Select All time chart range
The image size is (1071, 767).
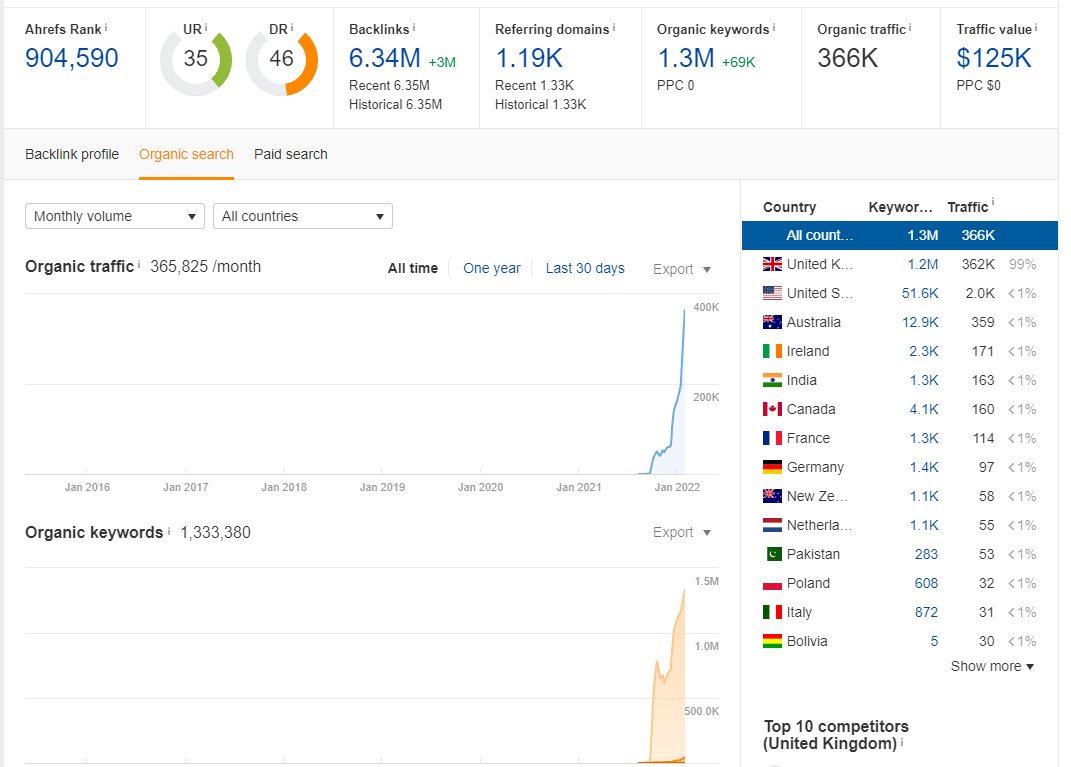(x=413, y=268)
